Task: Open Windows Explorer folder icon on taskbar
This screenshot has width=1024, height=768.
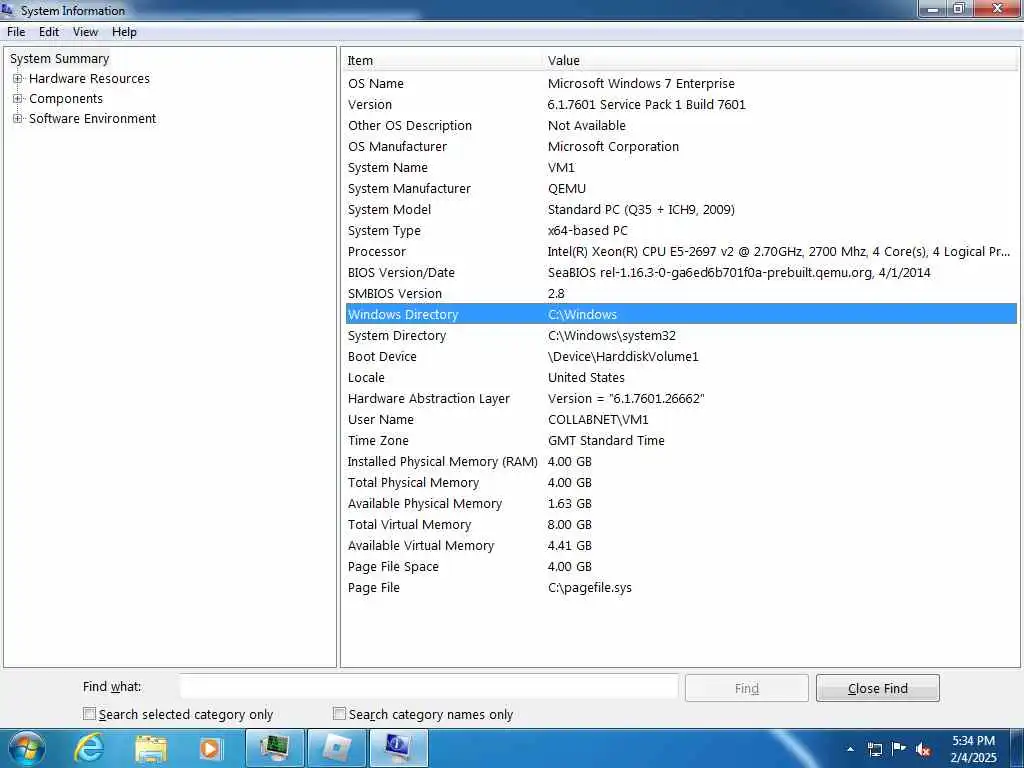Action: pos(151,748)
